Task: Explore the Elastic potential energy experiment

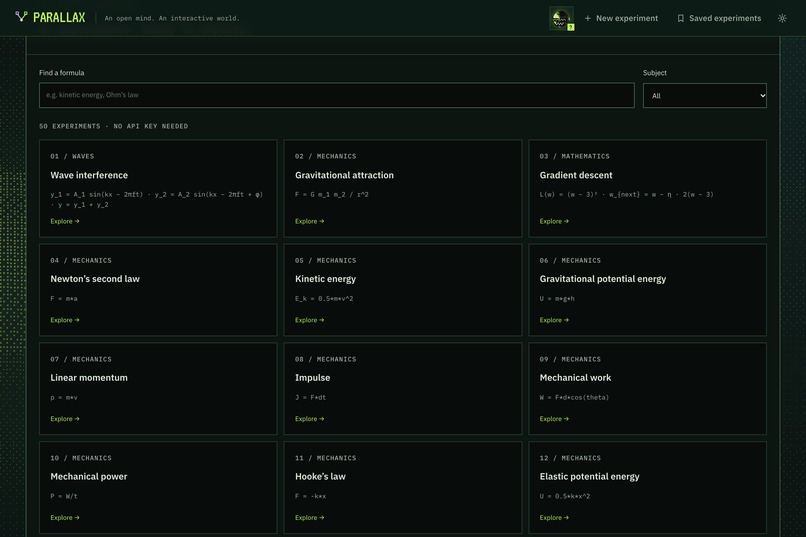Action: click(x=554, y=517)
